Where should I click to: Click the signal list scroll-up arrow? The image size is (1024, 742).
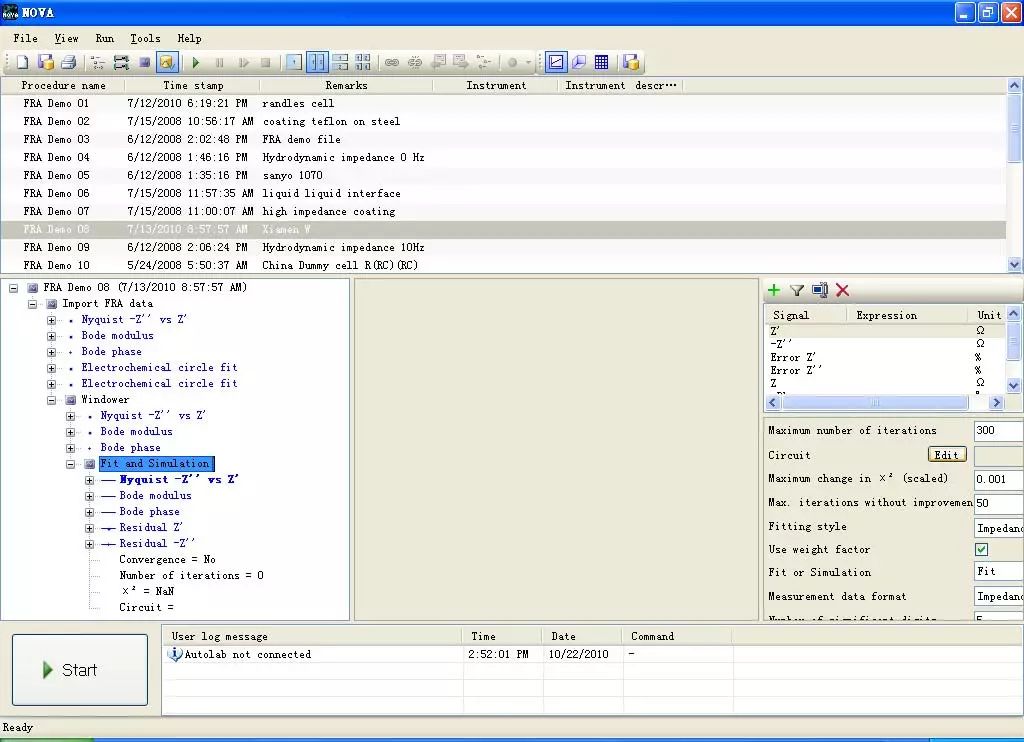(x=1014, y=314)
